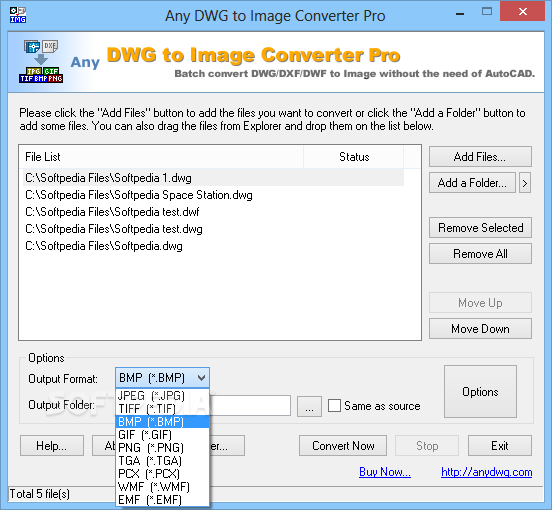Click the Exit button
The image size is (552, 510).
500,446
